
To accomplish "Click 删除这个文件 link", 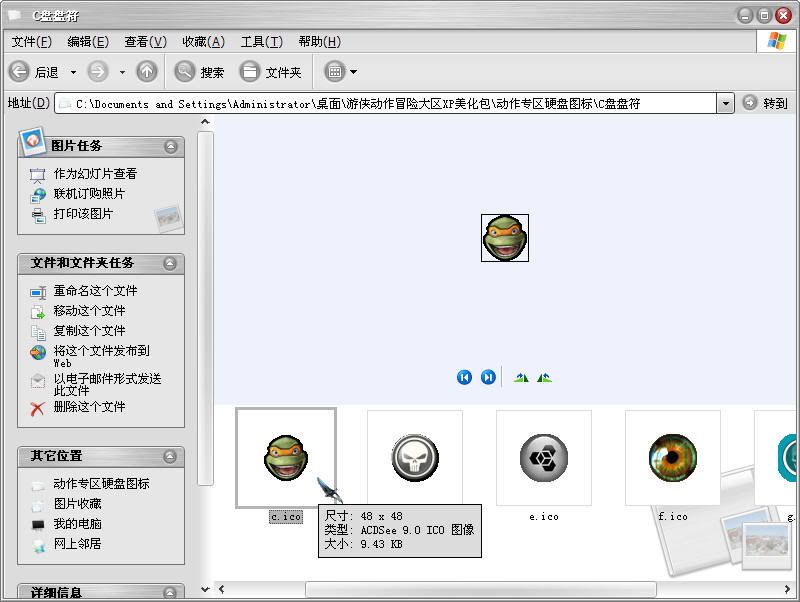I will tap(89, 407).
